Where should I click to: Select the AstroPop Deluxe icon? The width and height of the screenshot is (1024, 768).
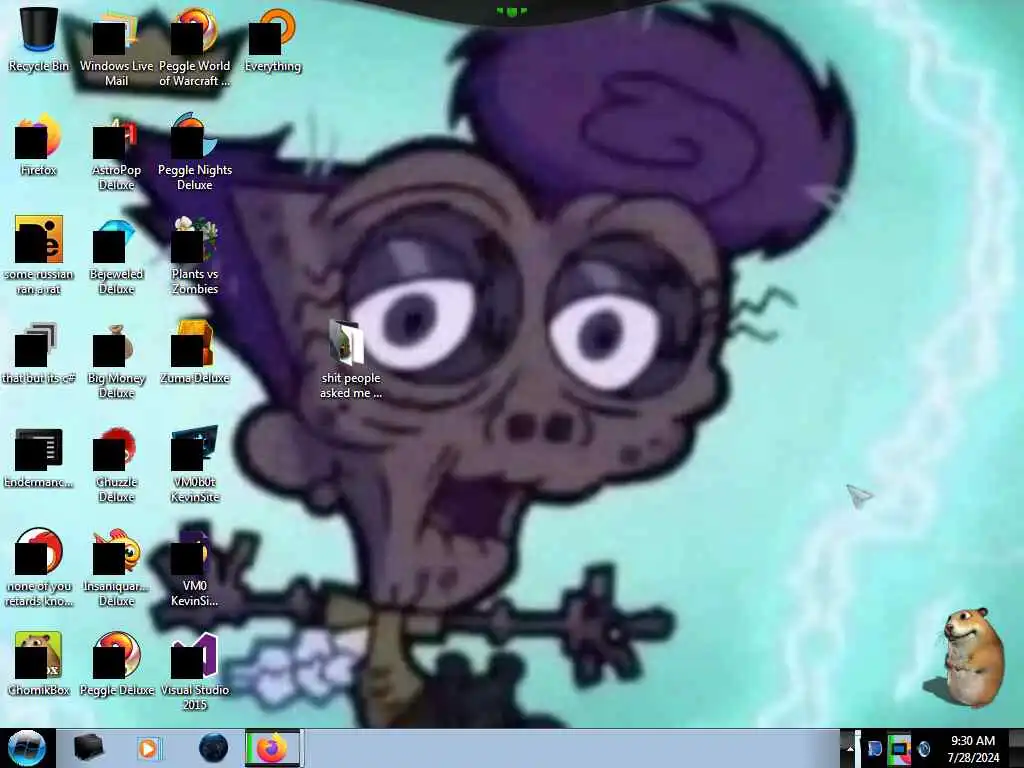[116, 152]
